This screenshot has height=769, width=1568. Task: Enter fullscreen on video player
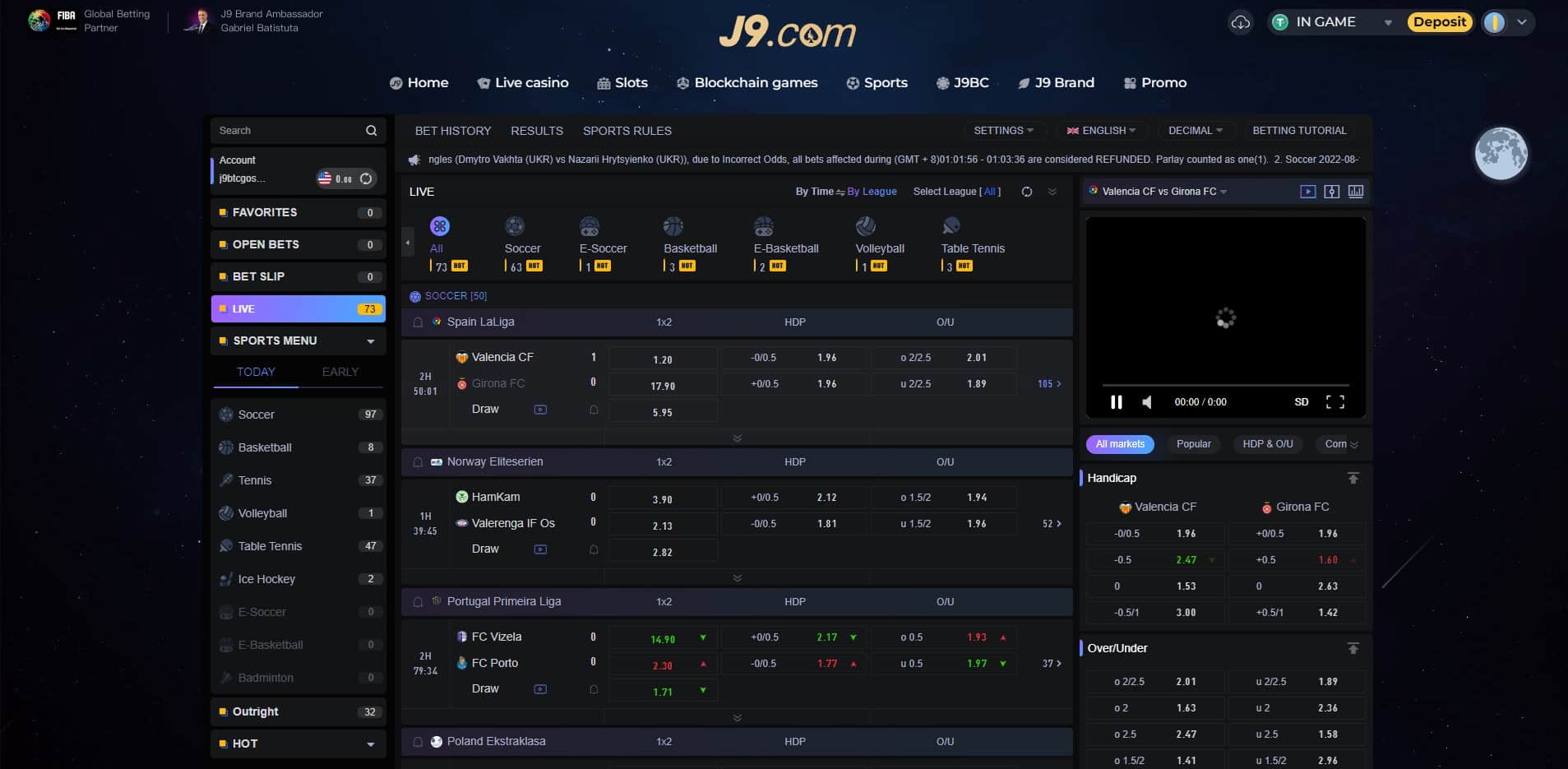pos(1335,402)
